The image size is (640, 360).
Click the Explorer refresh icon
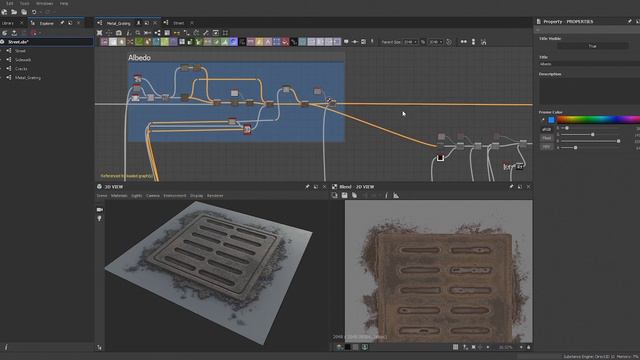pos(4,33)
